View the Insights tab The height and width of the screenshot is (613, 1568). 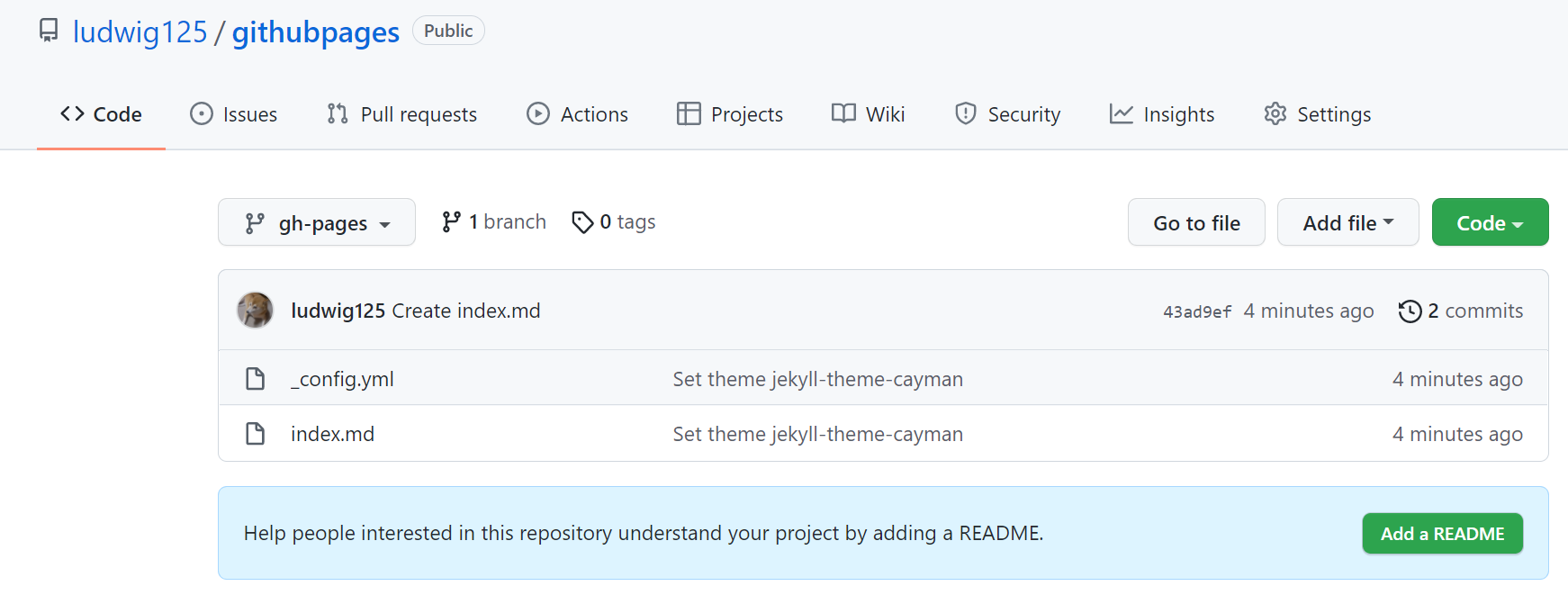point(1162,114)
